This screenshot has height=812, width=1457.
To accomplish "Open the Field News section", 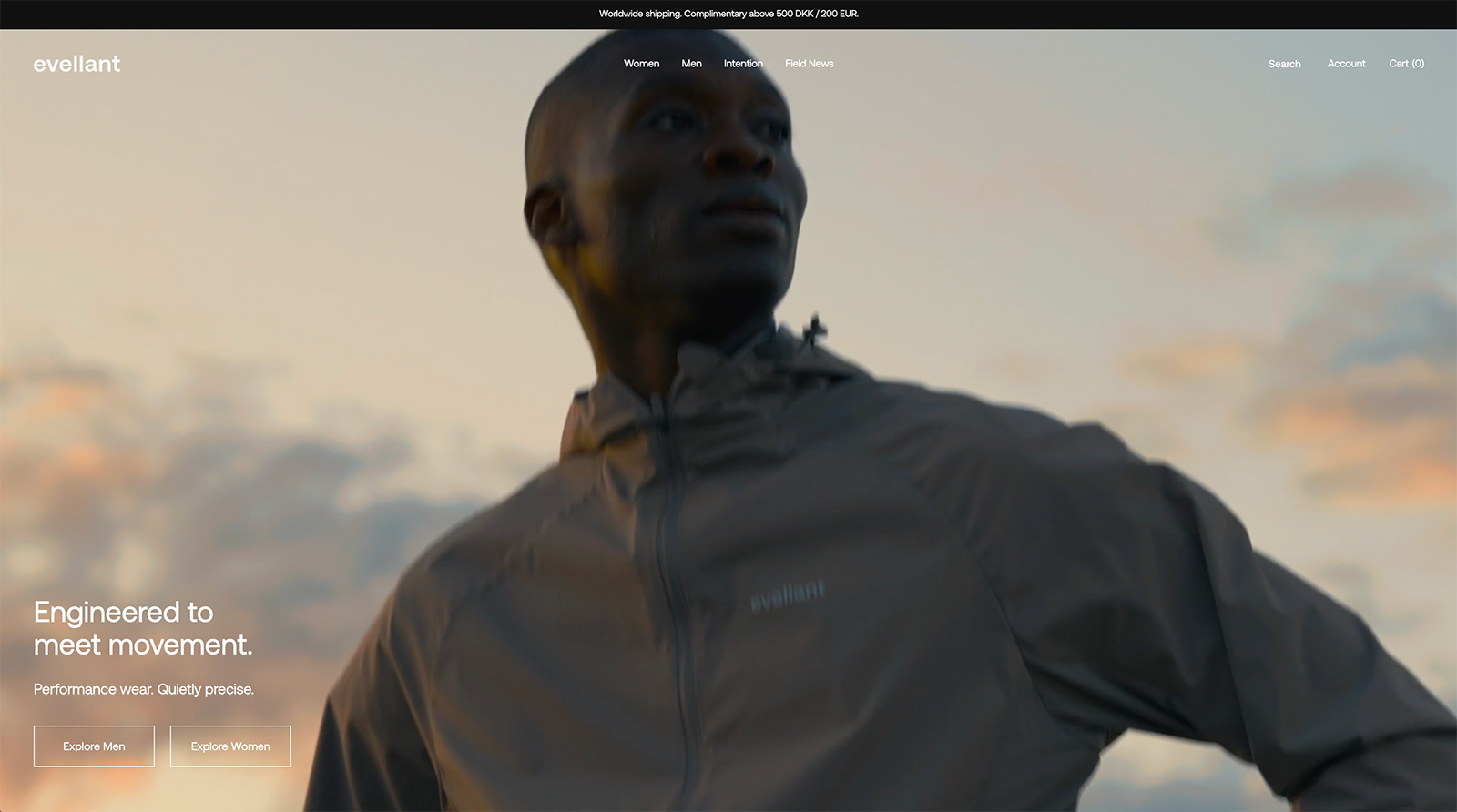I will coord(809,64).
